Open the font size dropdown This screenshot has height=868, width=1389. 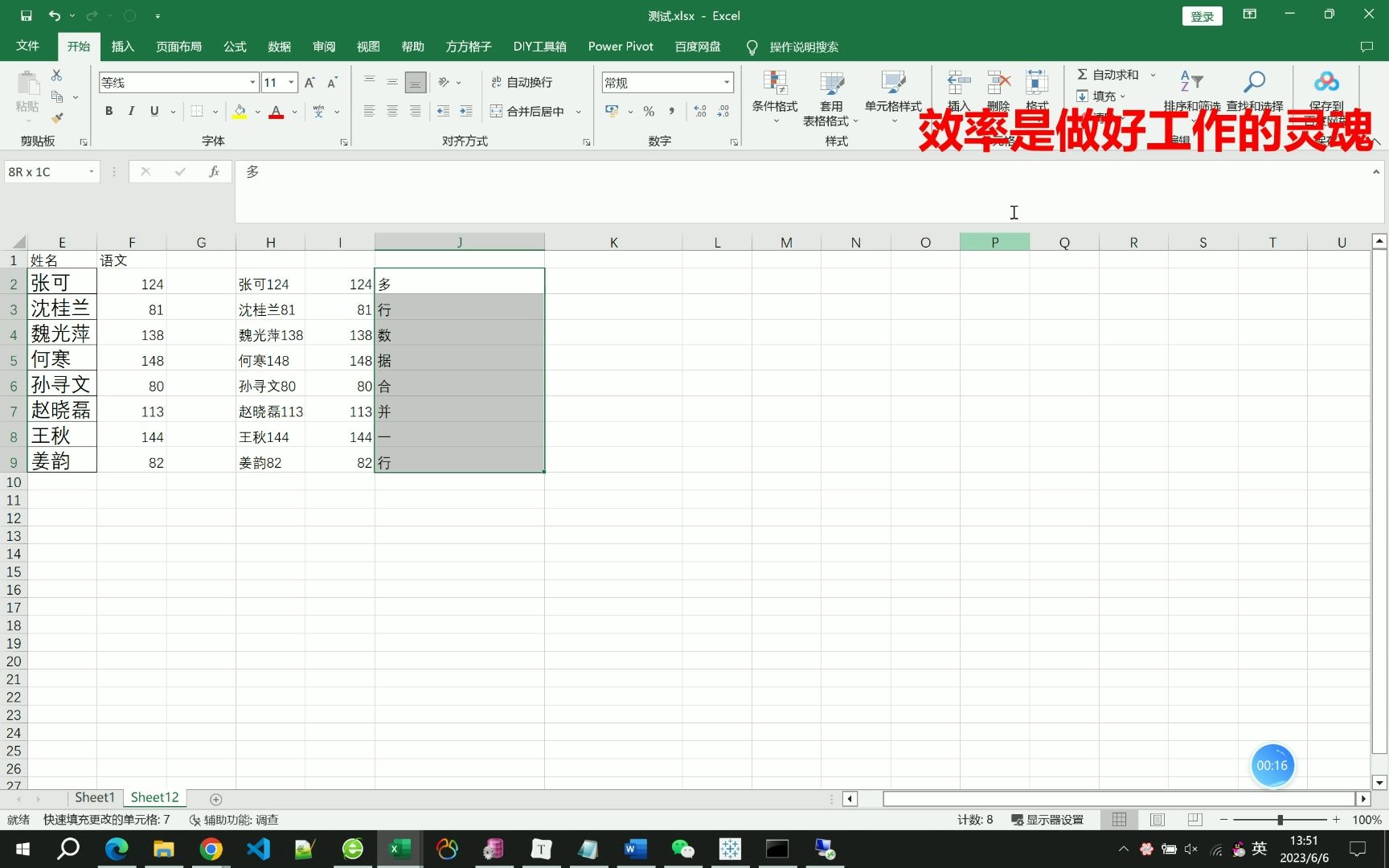pos(291,82)
